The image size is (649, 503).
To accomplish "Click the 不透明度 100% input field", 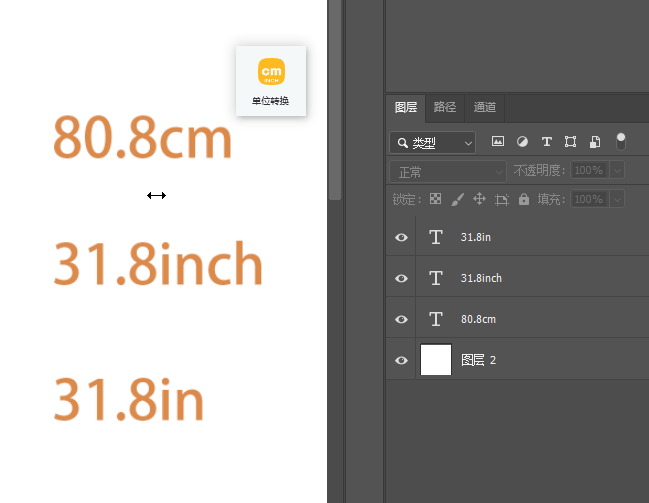I will (589, 170).
